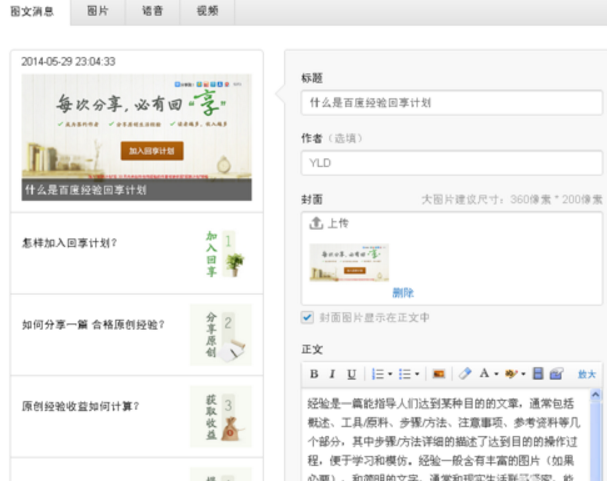Switch to the 视频 tab
Viewport: 607px width, 481px height.
point(207,11)
